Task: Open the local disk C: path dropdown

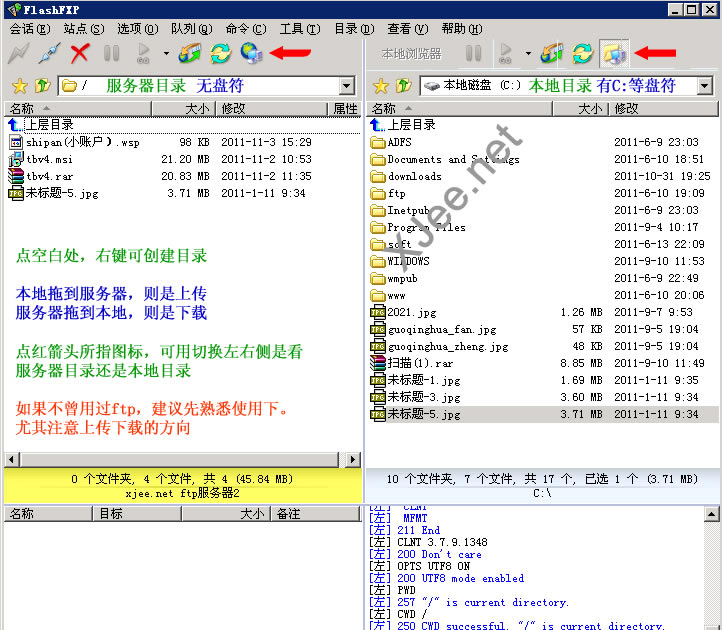Action: (x=705, y=86)
